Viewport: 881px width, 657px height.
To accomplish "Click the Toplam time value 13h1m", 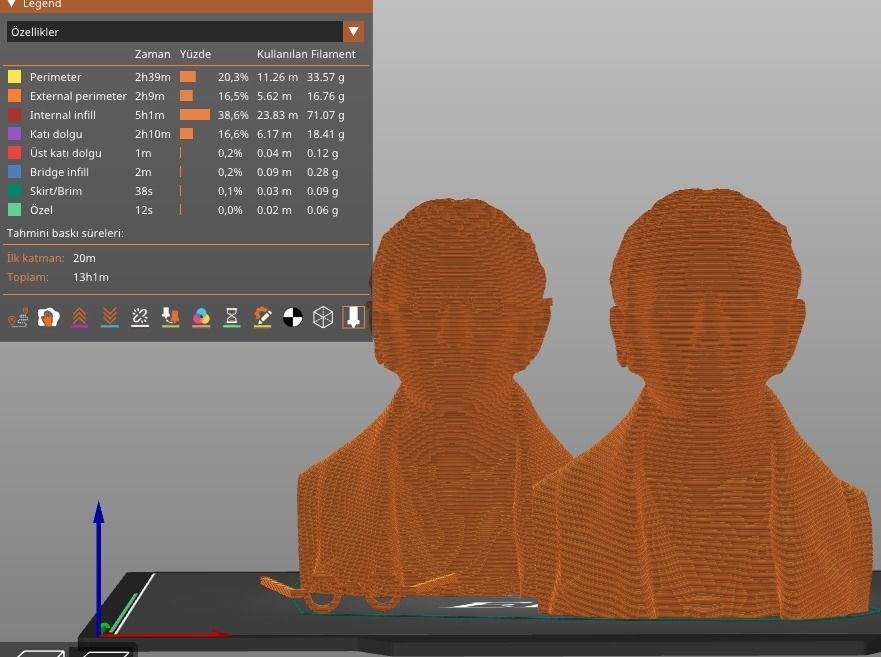I will 90,277.
